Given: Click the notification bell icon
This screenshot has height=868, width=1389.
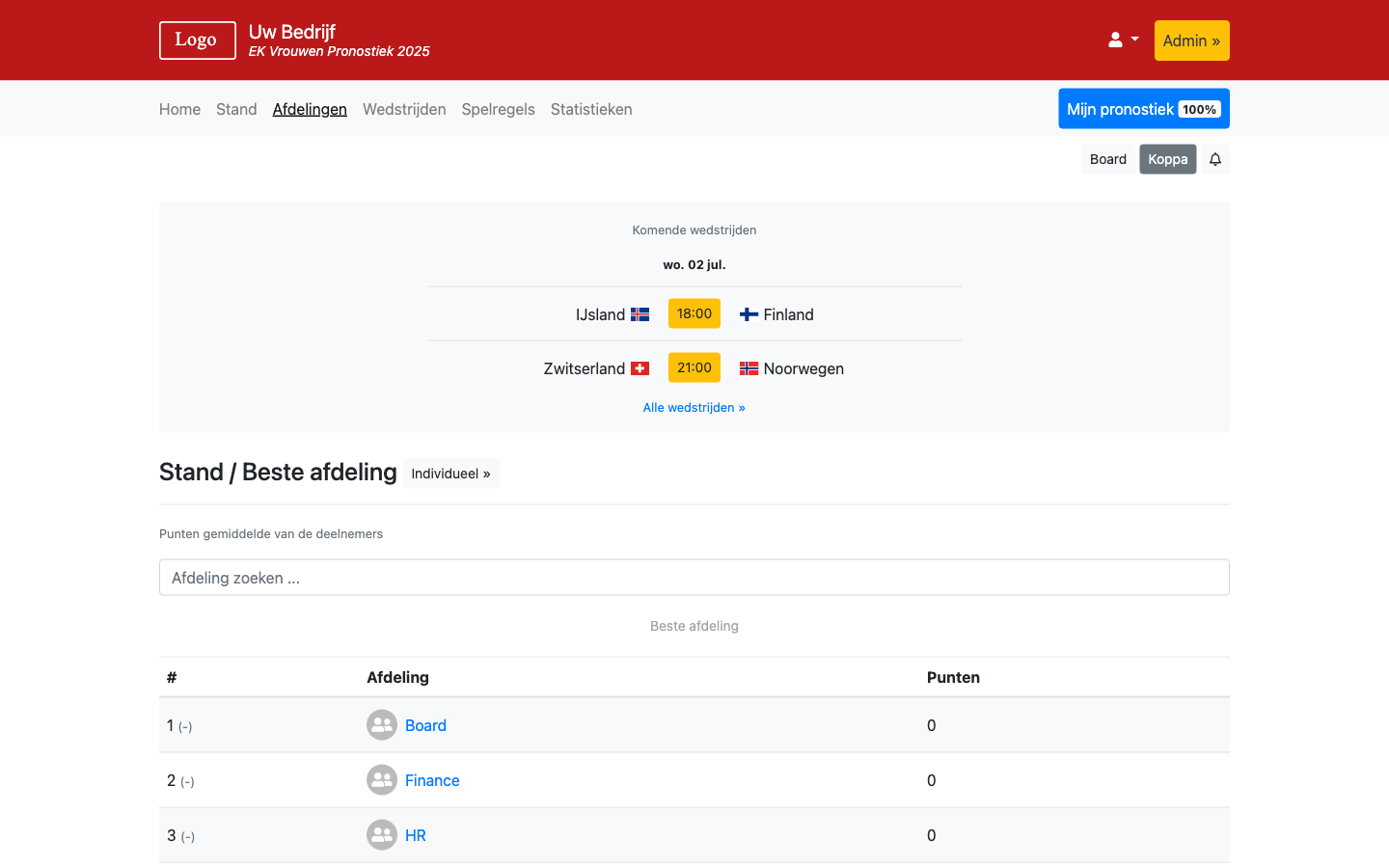Looking at the screenshot, I should [1215, 159].
